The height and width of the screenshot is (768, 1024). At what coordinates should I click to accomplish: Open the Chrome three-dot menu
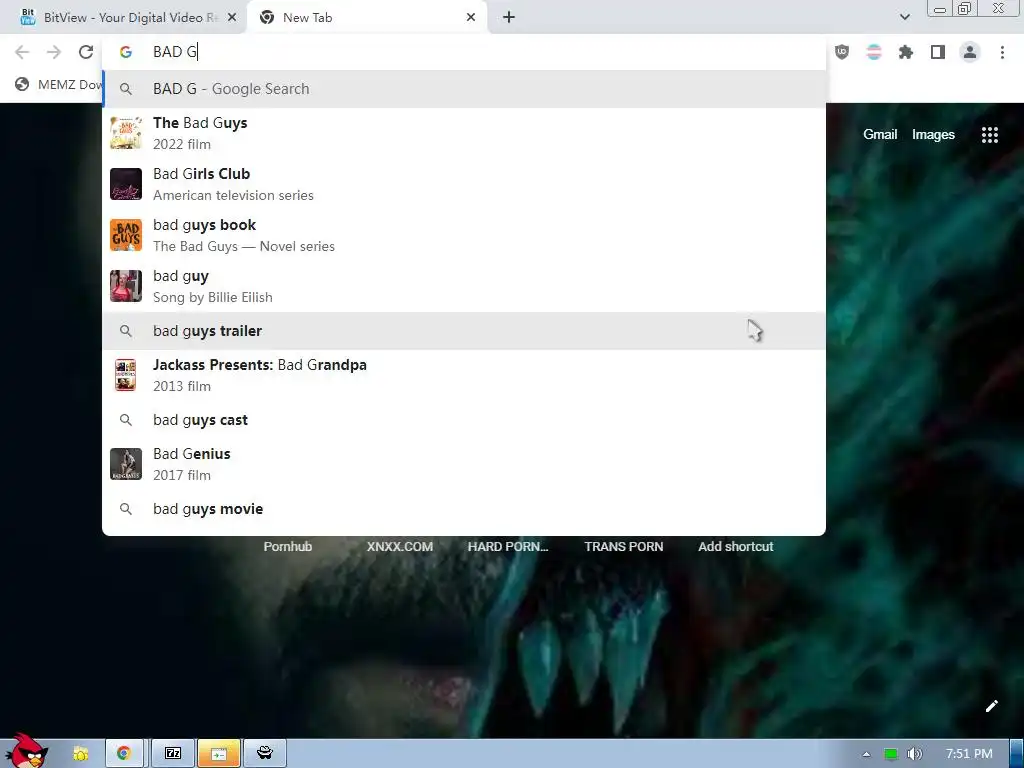click(x=1002, y=52)
